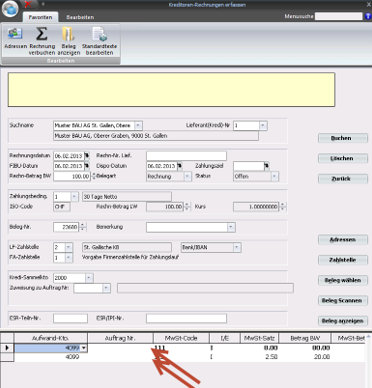Expand the Zahlungsbeding. dropdown
Image resolution: width=372 pixels, height=388 pixels.
point(75,197)
